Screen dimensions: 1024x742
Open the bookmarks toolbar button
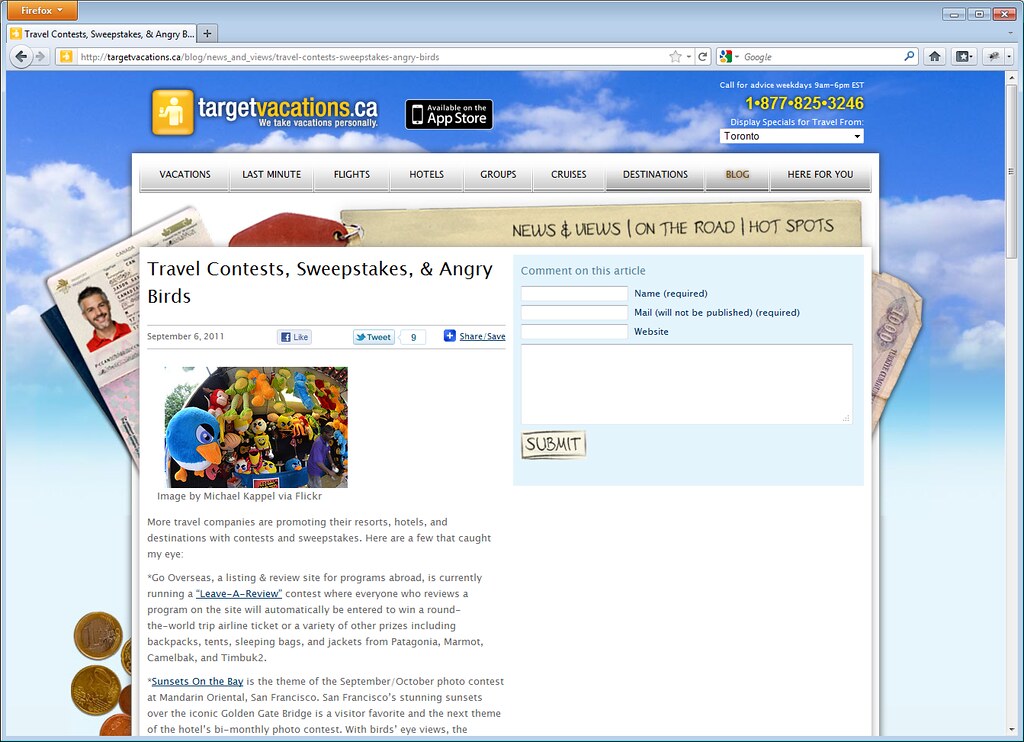coord(965,57)
